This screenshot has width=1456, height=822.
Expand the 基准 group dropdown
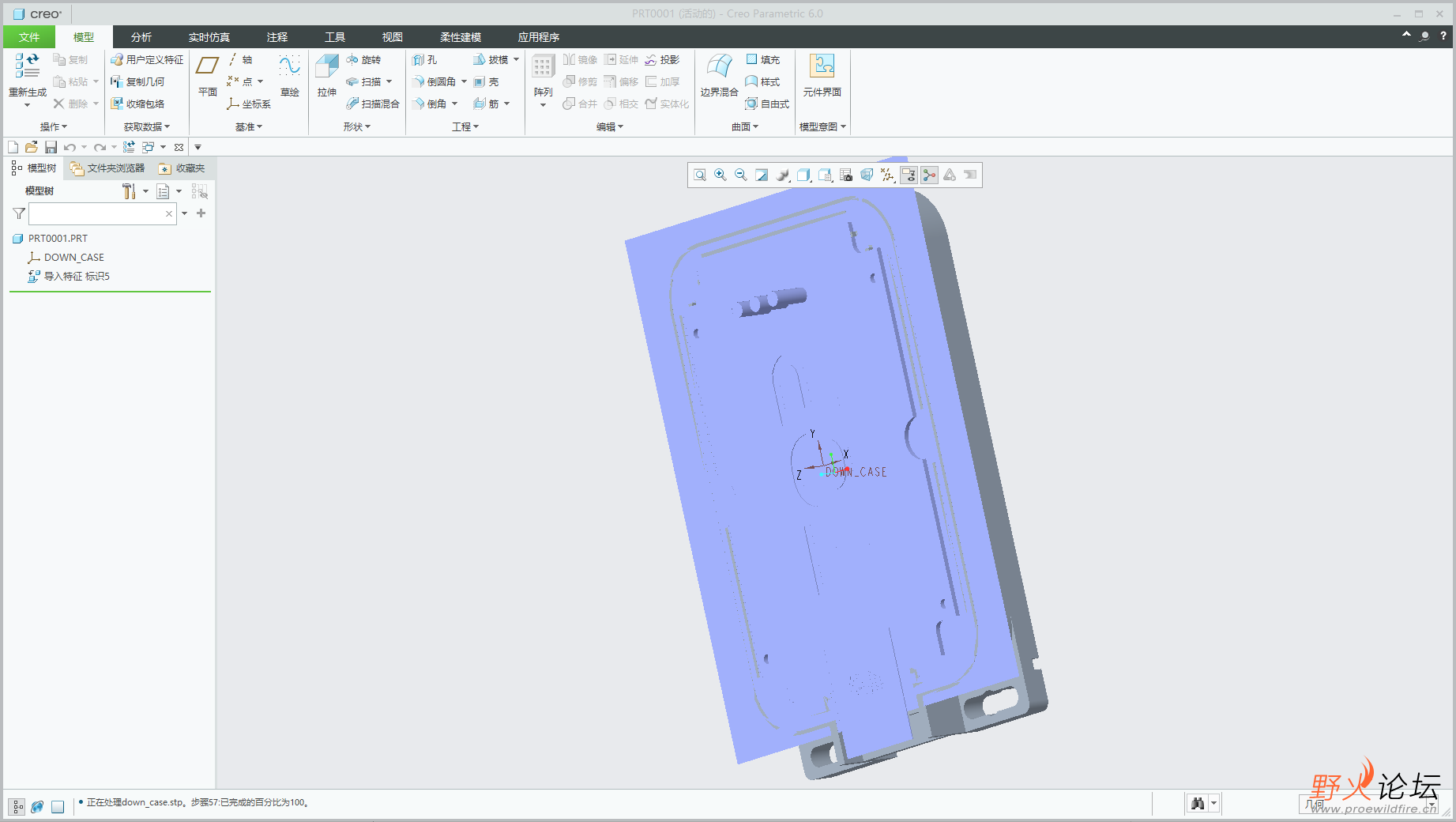coord(249,127)
